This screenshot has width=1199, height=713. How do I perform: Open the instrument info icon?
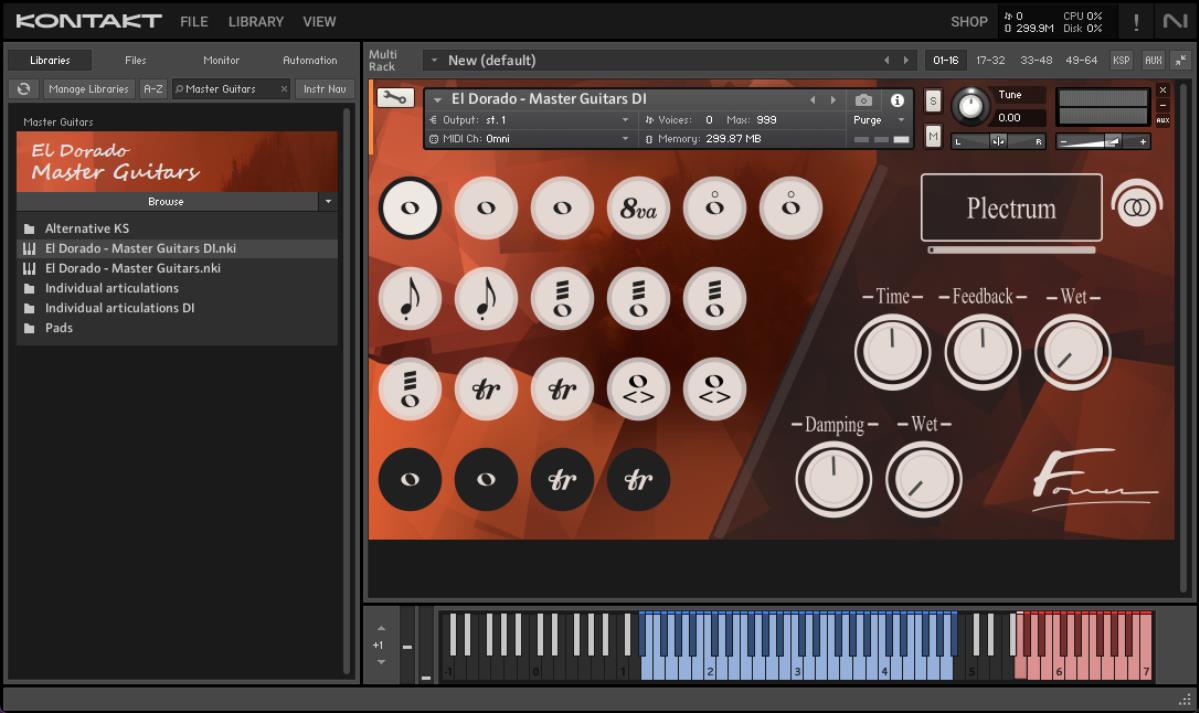(897, 100)
